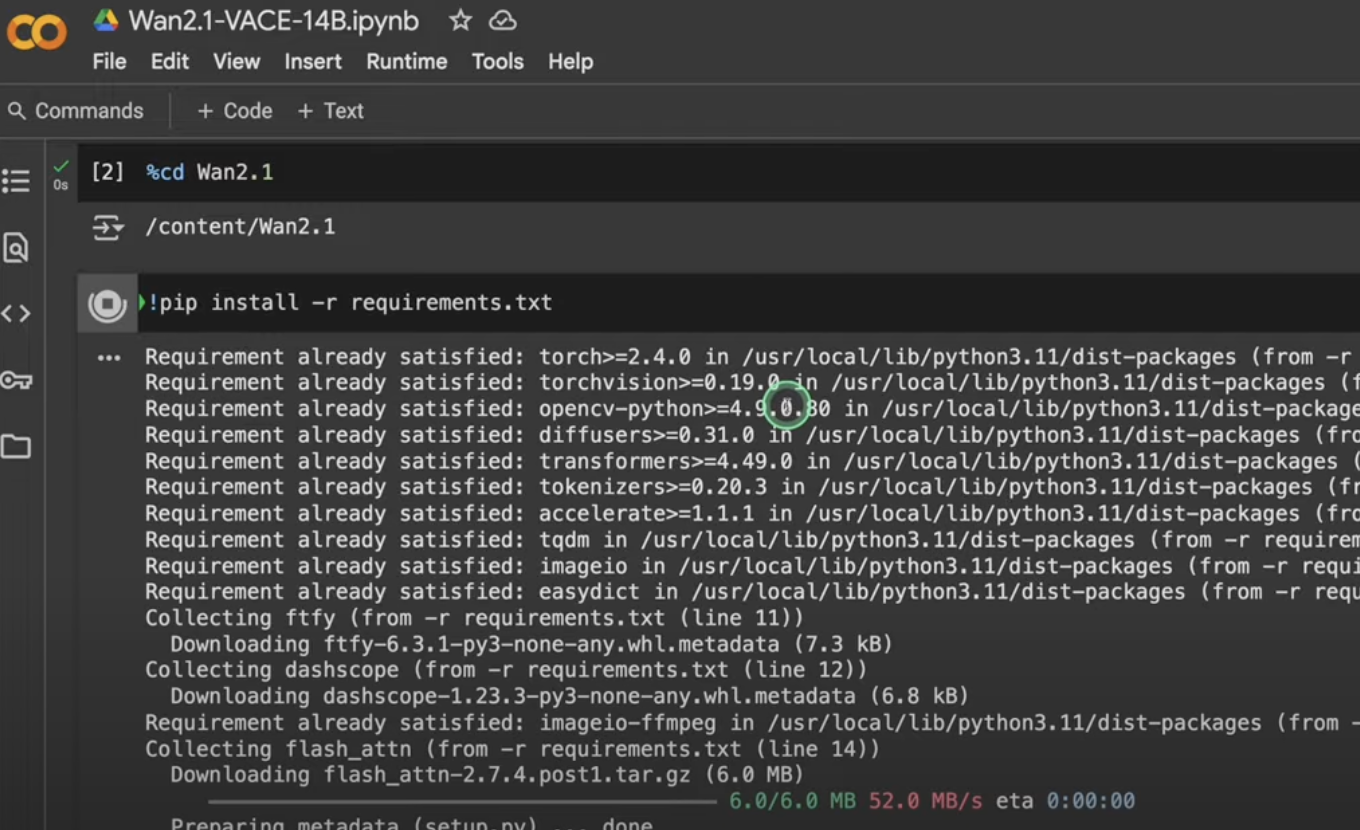1360x830 pixels.
Task: Click the easydict requirement output line
Action: tap(752, 592)
